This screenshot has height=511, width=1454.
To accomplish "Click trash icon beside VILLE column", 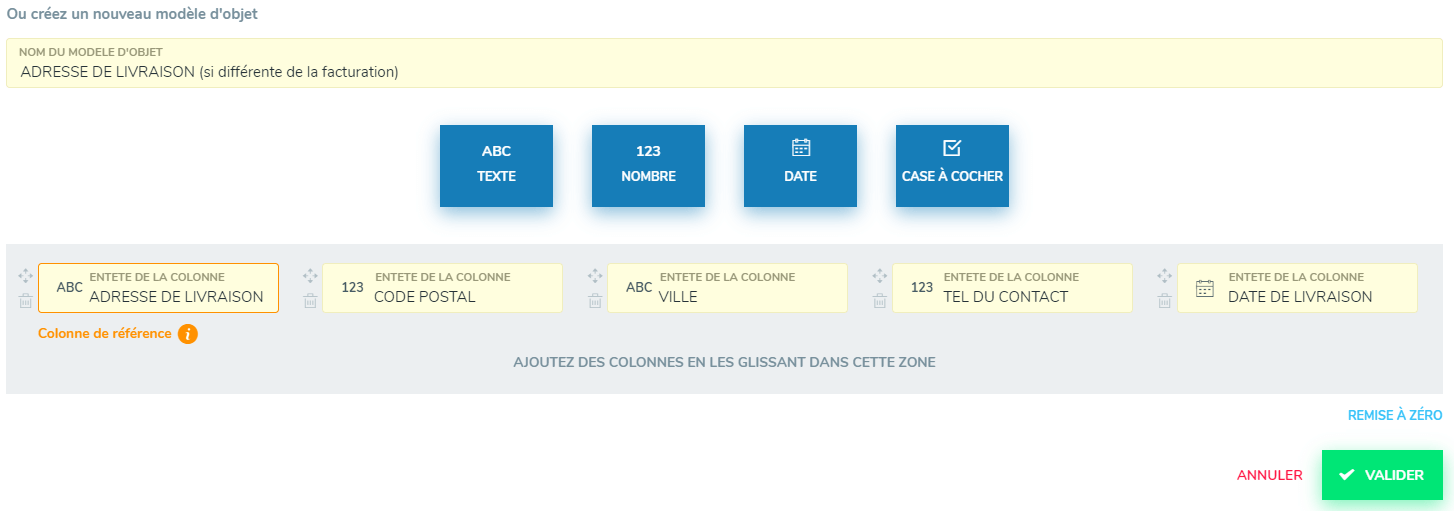I will (x=595, y=300).
